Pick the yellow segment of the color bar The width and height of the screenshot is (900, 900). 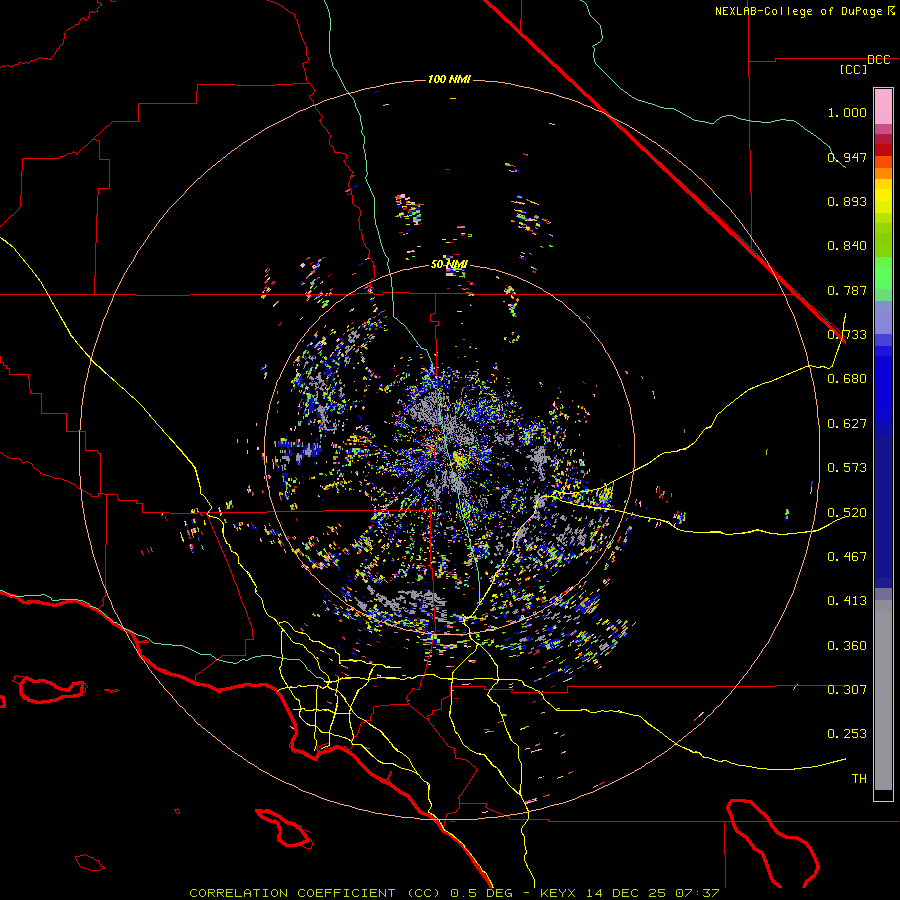point(883,196)
